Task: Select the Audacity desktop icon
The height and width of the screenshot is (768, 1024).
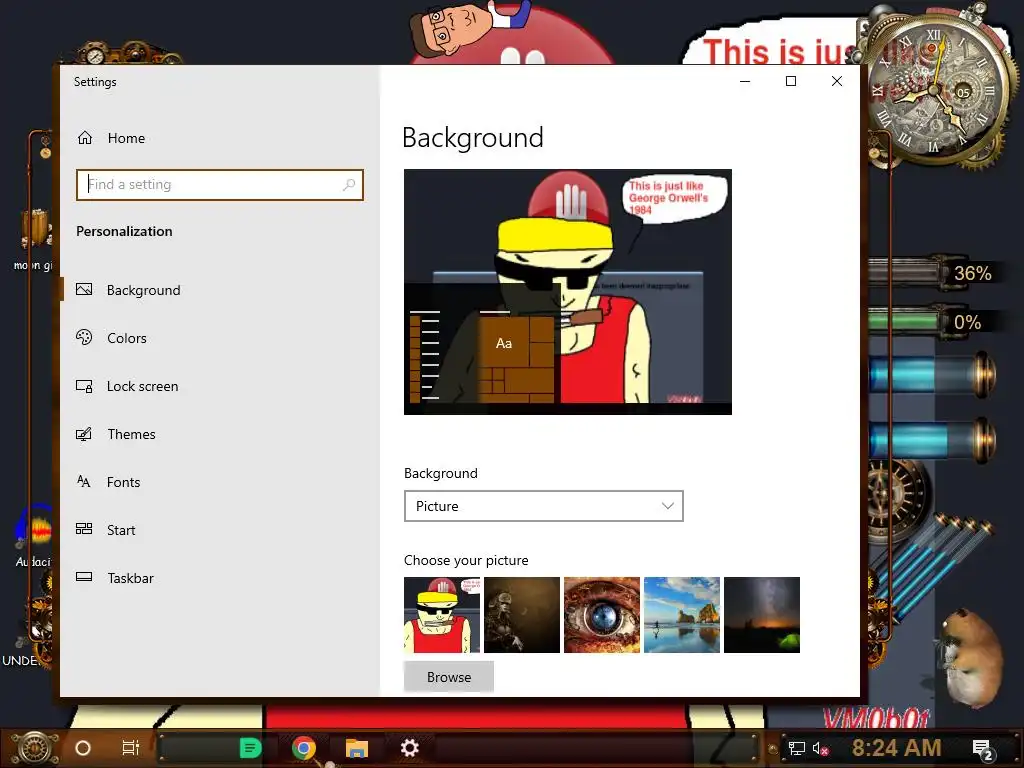Action: coord(33,536)
